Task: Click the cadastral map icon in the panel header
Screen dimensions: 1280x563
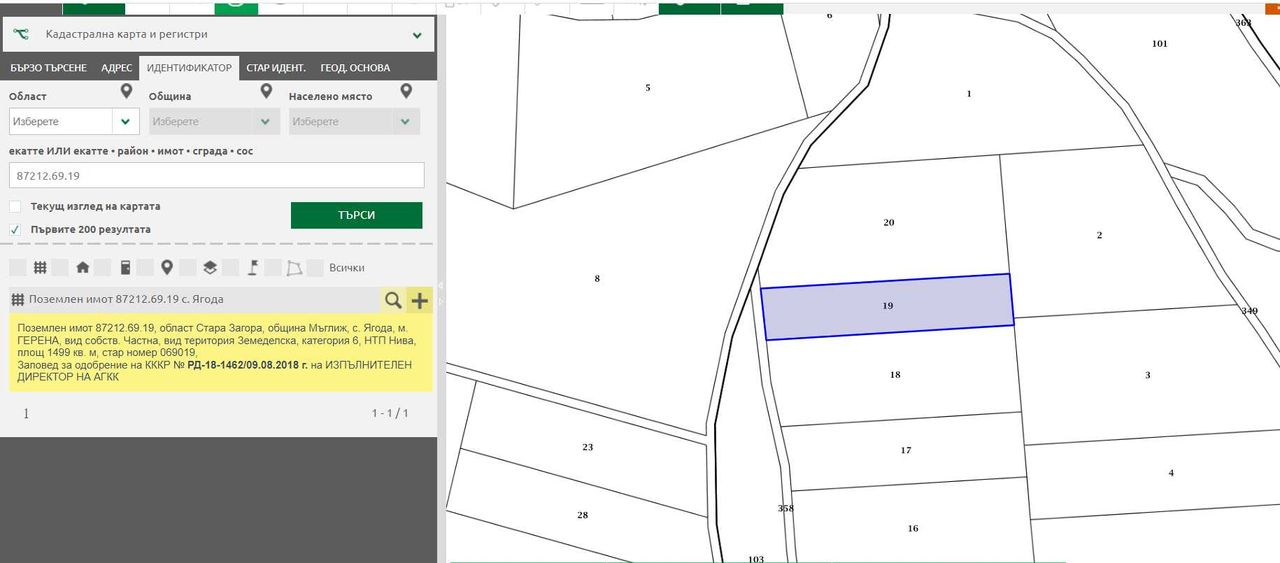Action: 21,34
